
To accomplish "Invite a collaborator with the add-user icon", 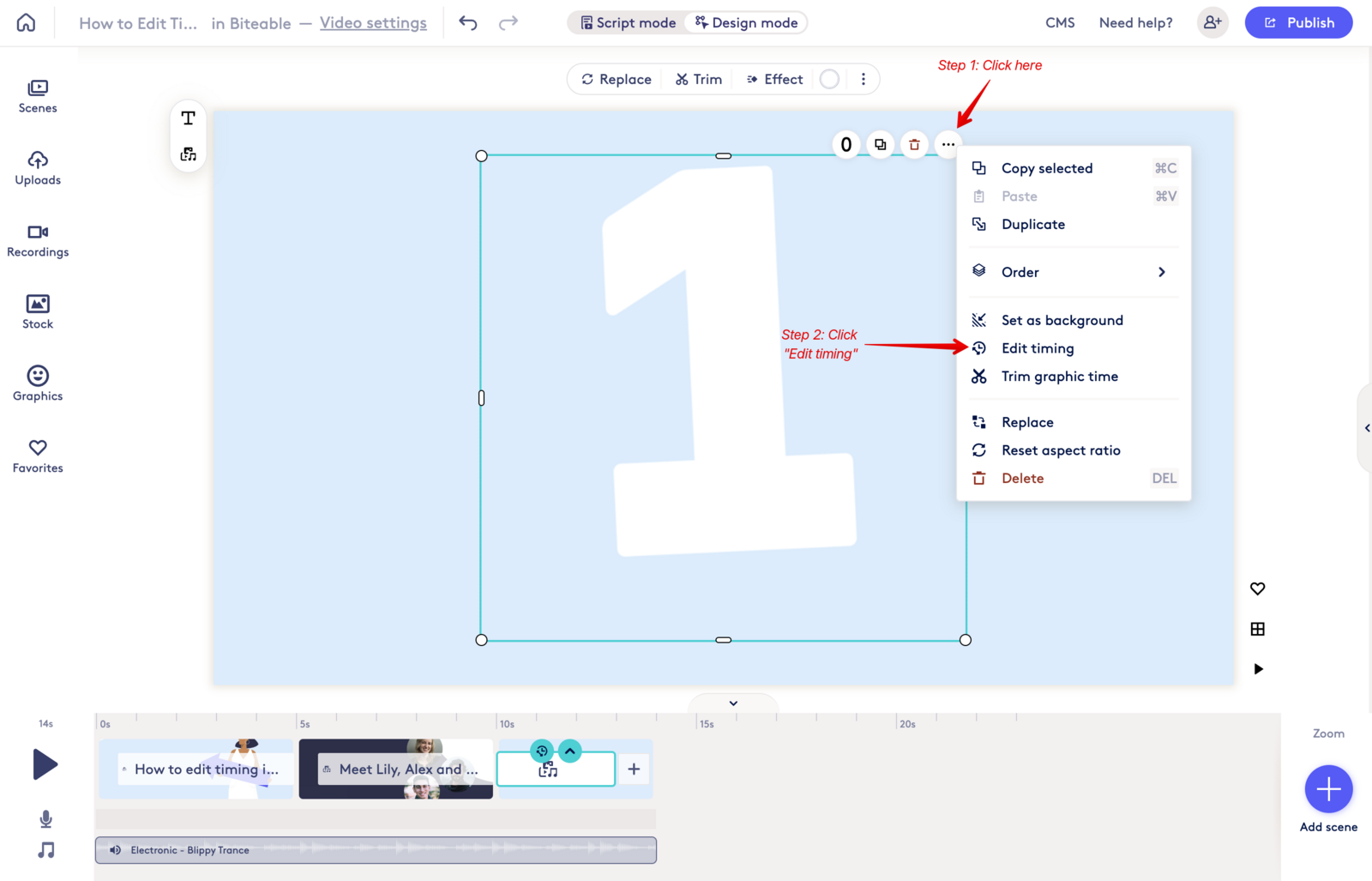I will tap(1213, 22).
